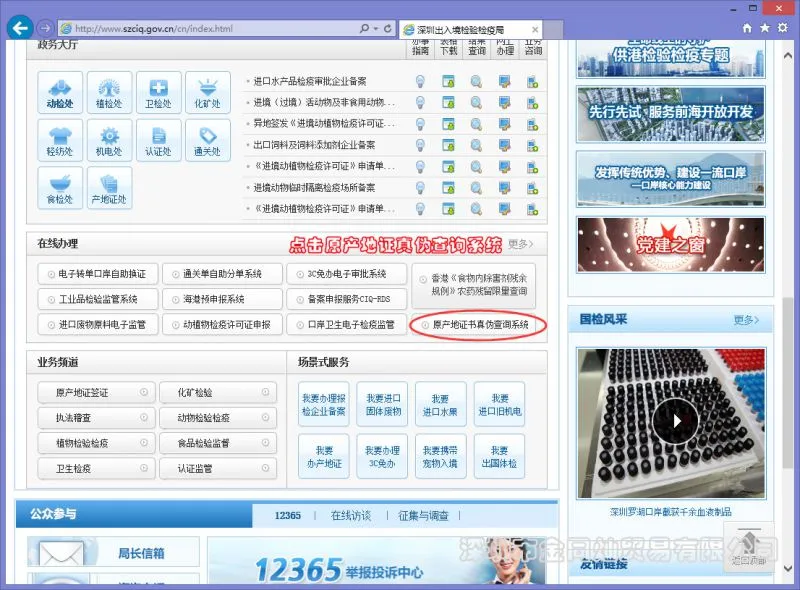Screen dimensions: 800x590
Task: Click the 轻纺处 shirt icon
Action: 60,140
